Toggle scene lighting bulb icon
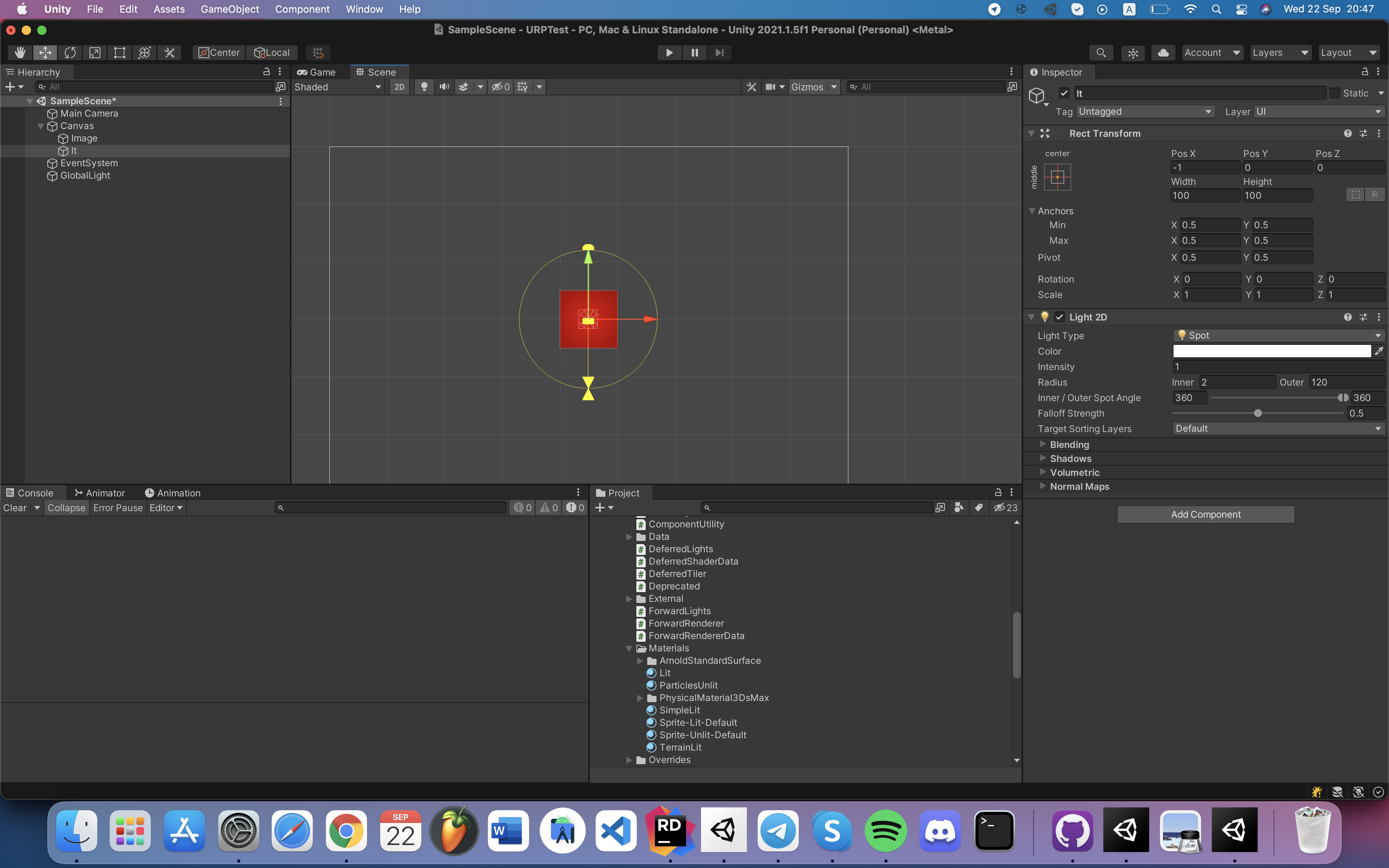Viewport: 1389px width, 868px height. pos(424,87)
